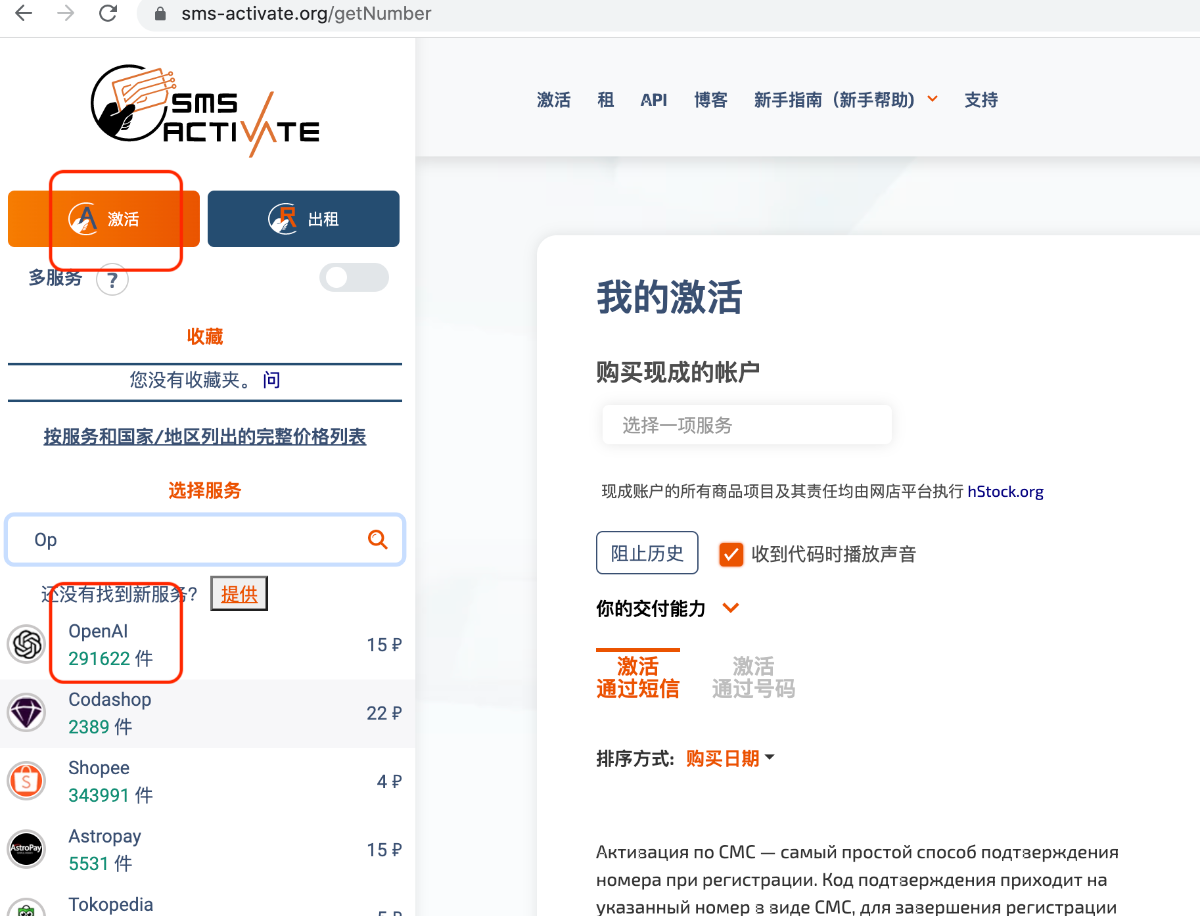
Task: Click the 2389 件 quantity text
Action: point(100,727)
